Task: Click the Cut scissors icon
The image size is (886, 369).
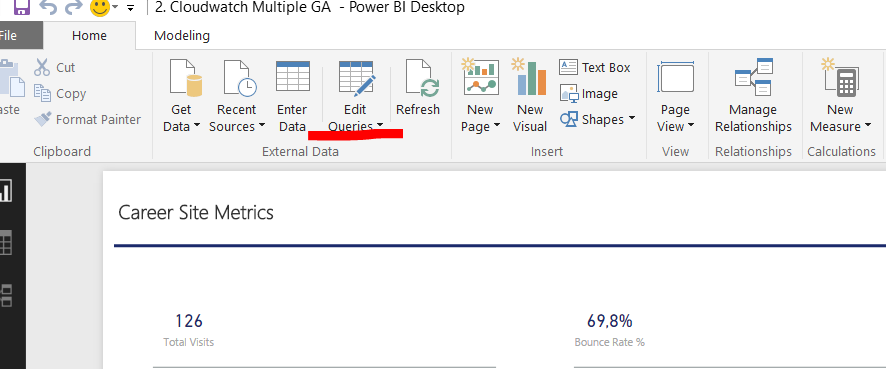Action: (42, 67)
